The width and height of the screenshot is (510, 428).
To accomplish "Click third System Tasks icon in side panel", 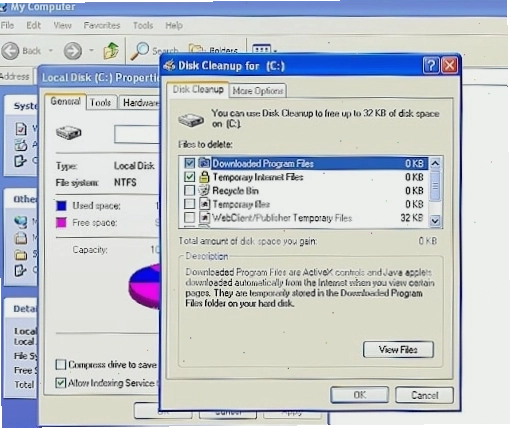I will tap(20, 161).
